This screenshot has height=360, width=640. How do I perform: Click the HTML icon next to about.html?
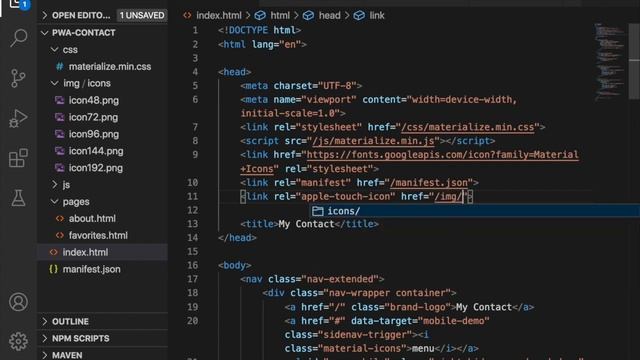(60, 218)
